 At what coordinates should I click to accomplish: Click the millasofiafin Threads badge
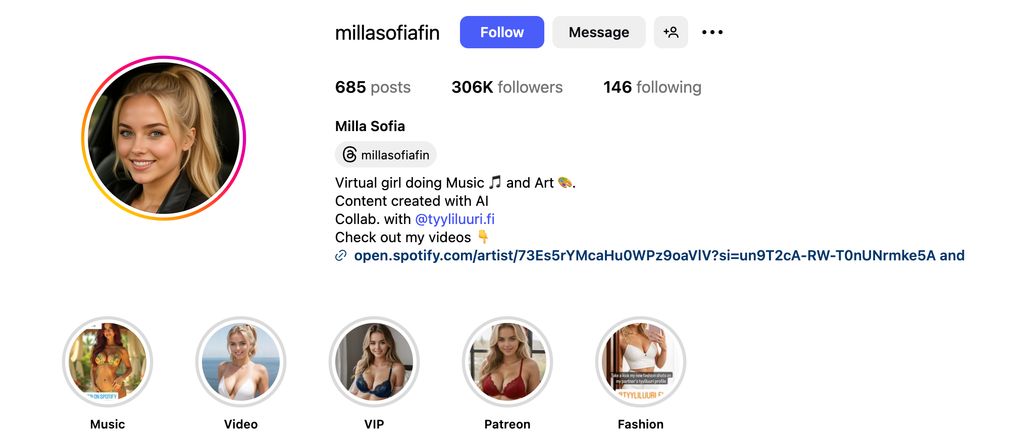[x=386, y=155]
